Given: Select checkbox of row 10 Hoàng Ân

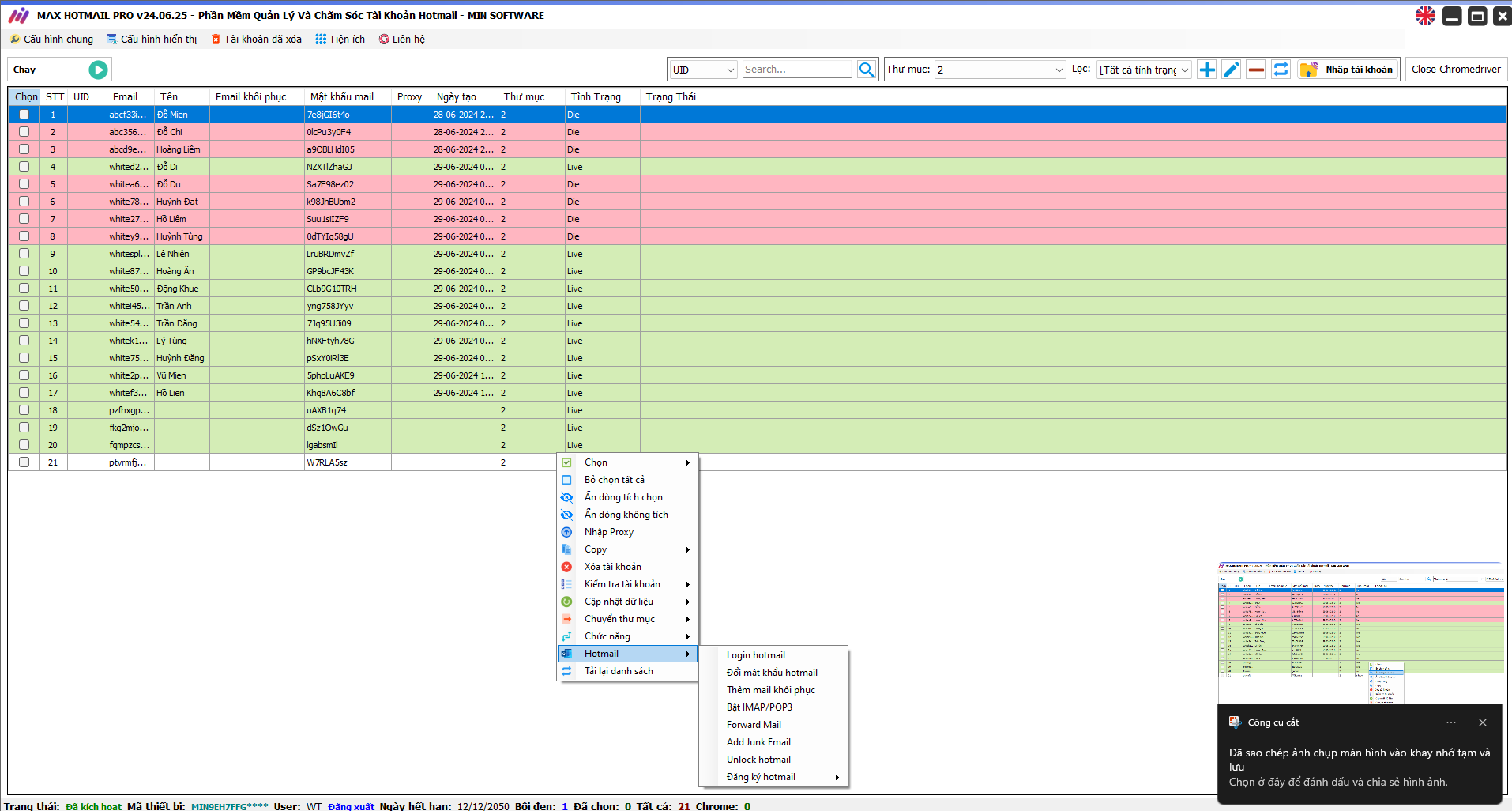Looking at the screenshot, I should pyautogui.click(x=24, y=271).
